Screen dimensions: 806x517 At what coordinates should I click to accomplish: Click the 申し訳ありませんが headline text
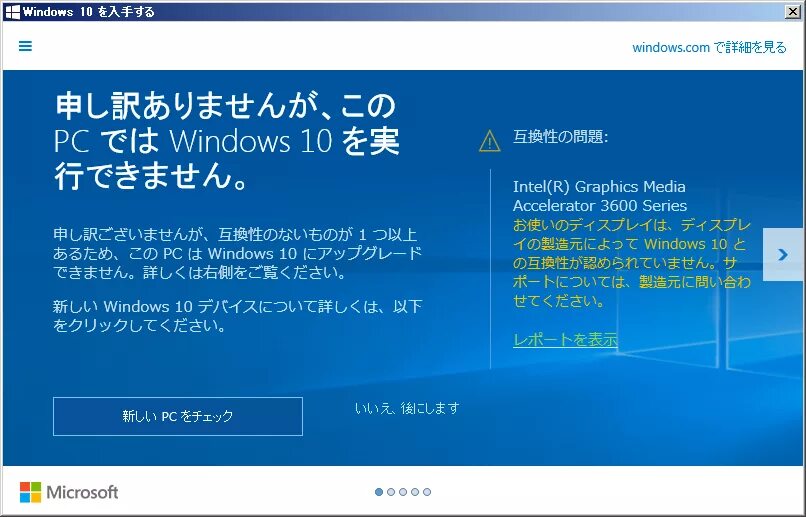click(x=226, y=140)
